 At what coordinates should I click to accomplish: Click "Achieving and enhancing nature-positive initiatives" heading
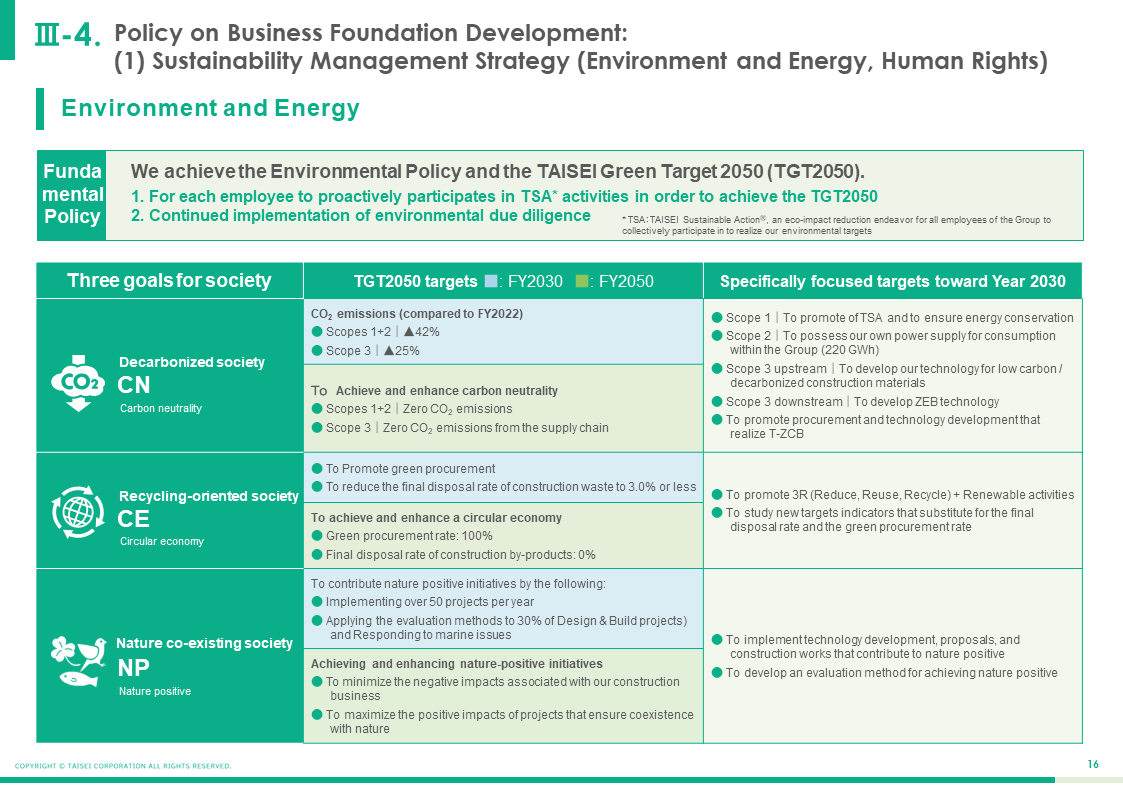(x=457, y=664)
